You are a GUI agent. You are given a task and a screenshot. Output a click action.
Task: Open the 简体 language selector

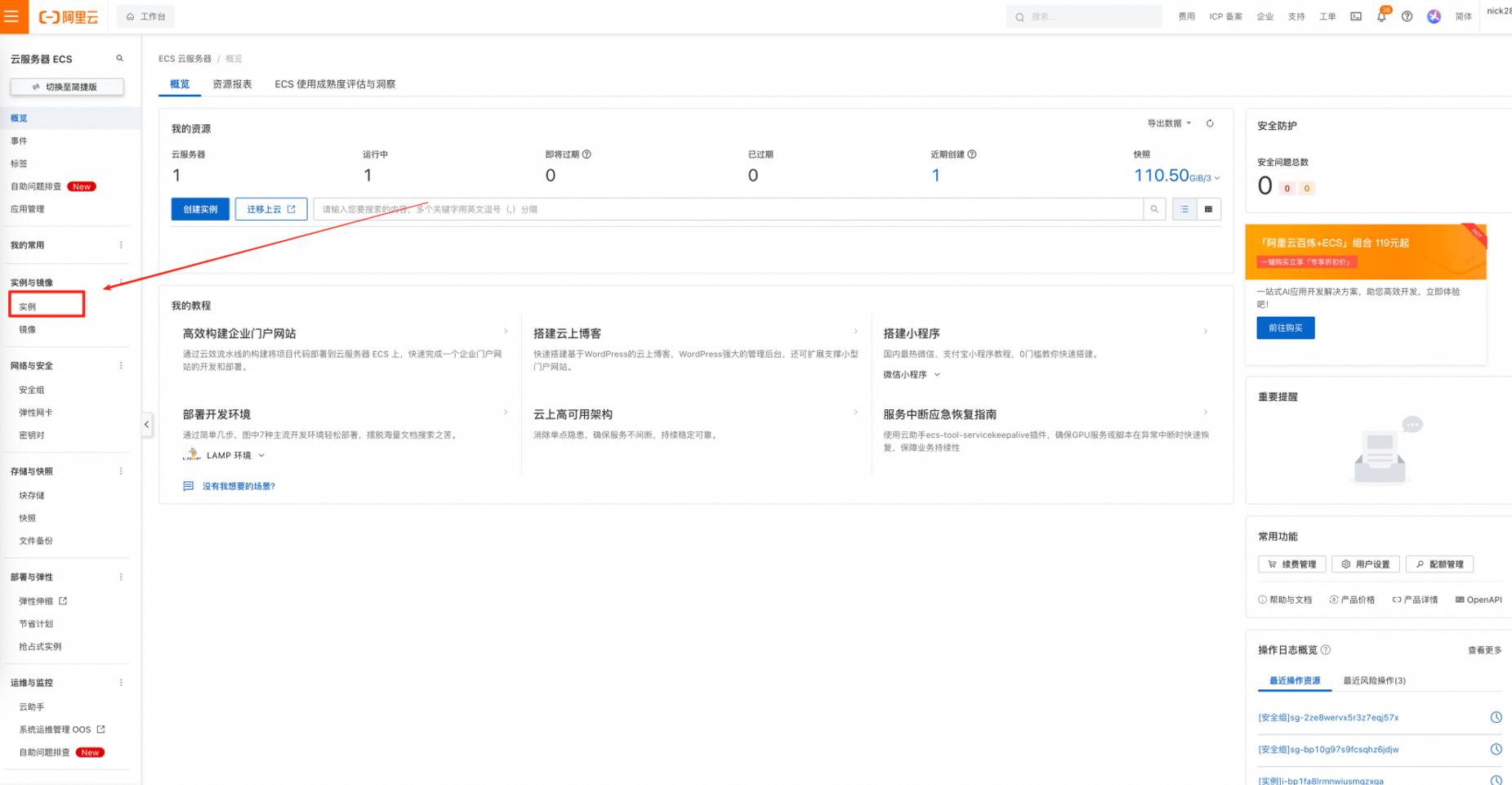point(1464,16)
